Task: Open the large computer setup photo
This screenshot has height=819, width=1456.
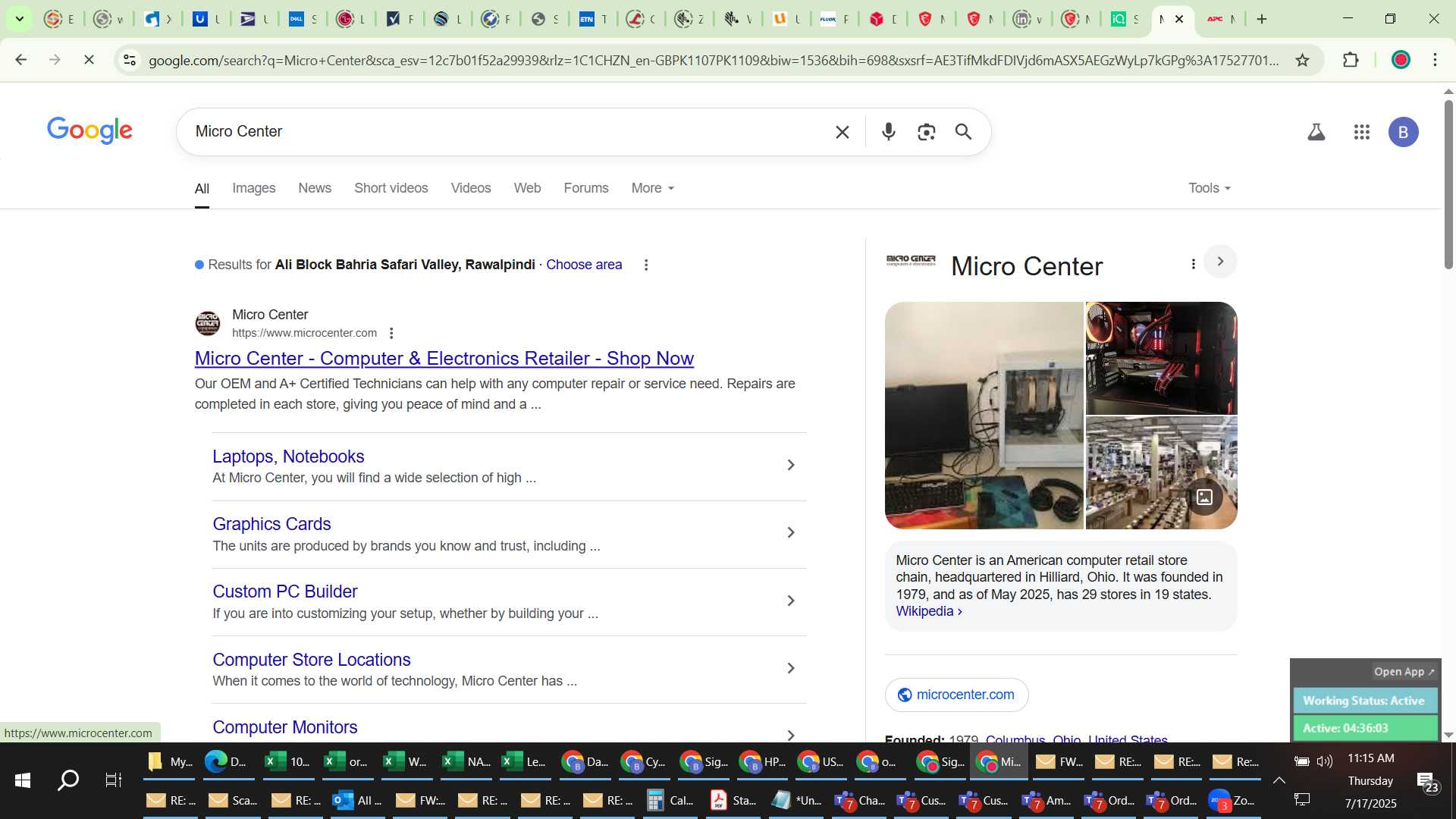Action: [x=984, y=416]
